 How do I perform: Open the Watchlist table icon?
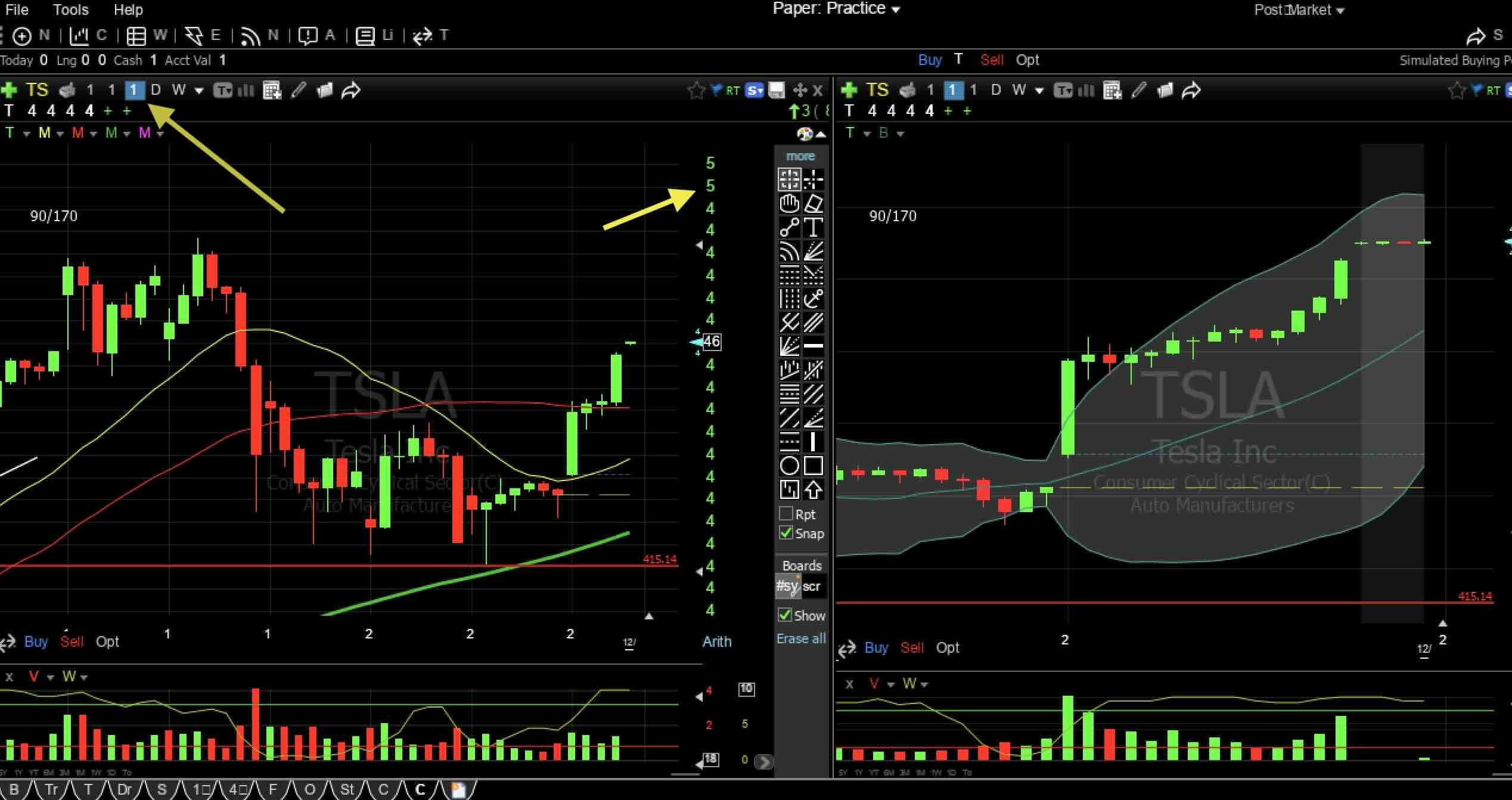pos(136,36)
